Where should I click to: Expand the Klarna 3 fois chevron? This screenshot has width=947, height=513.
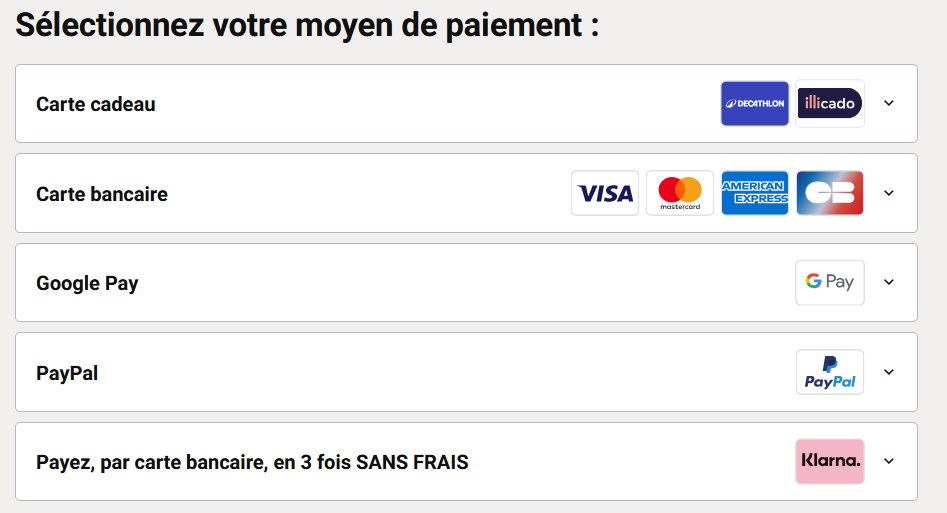pyautogui.click(x=888, y=461)
